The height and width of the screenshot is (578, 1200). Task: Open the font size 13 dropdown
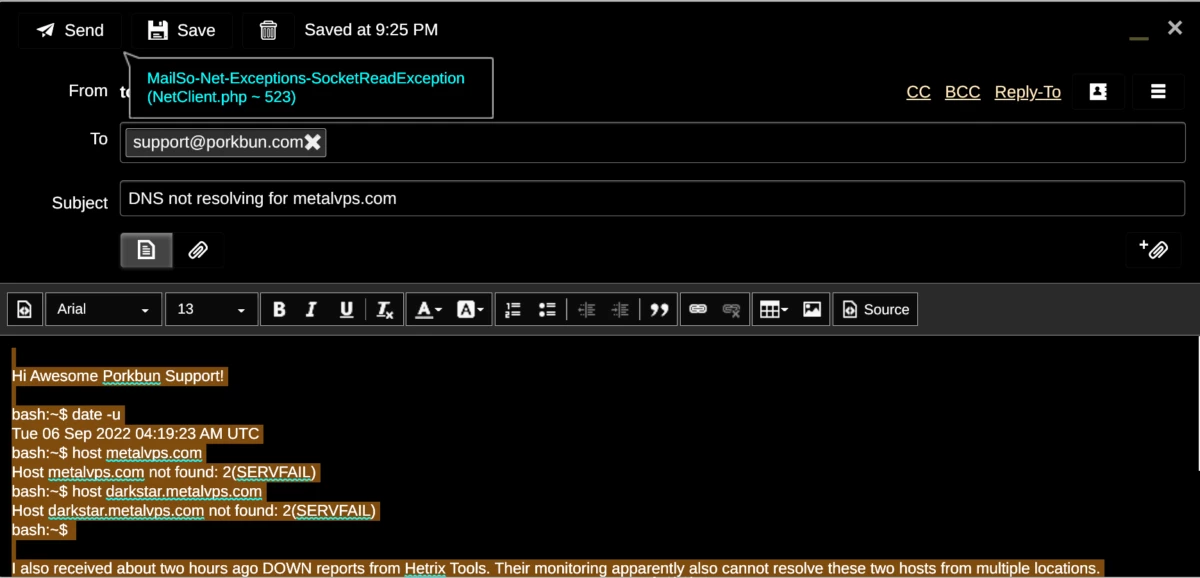(211, 310)
